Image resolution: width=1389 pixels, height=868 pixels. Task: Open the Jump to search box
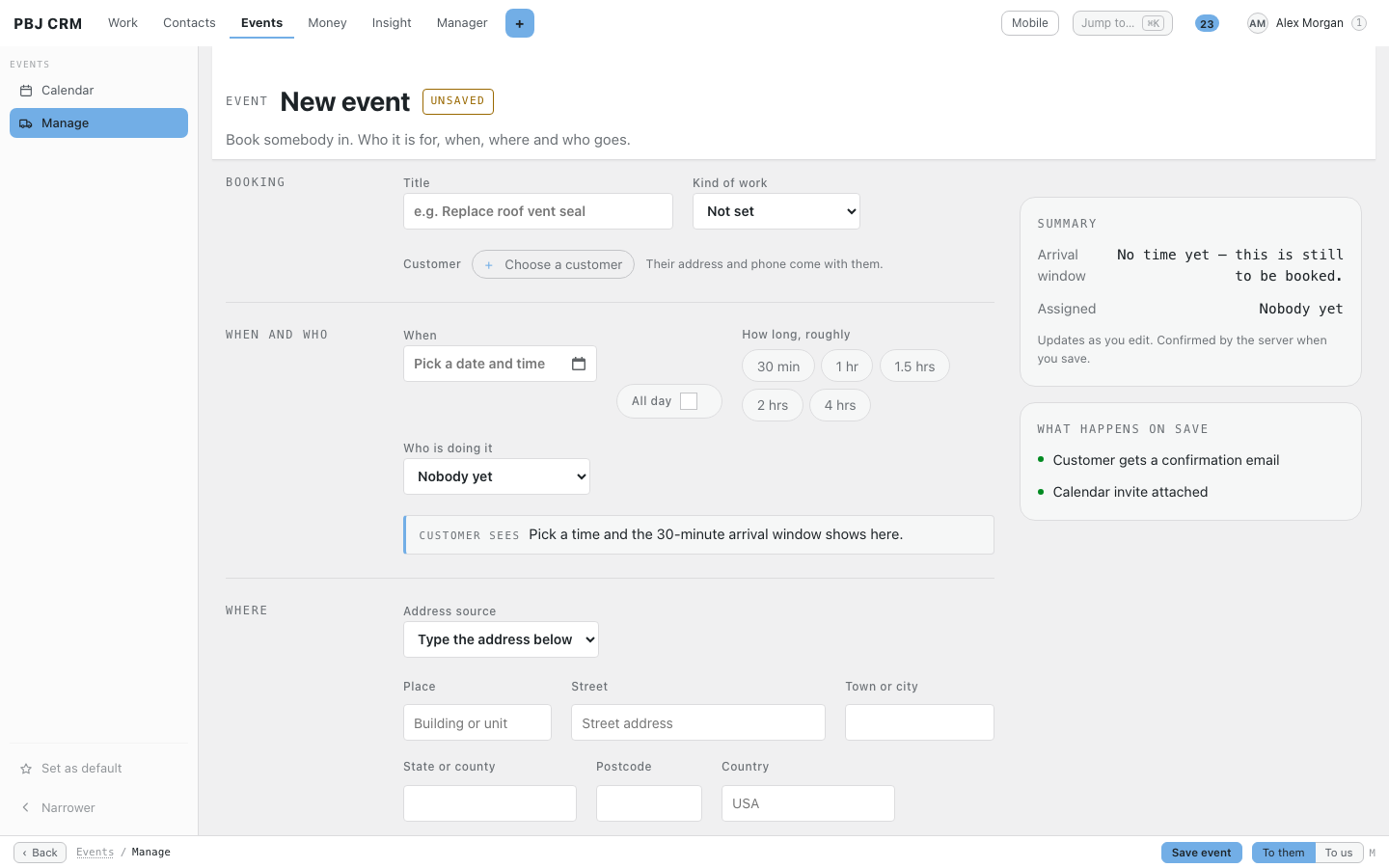[x=1123, y=23]
